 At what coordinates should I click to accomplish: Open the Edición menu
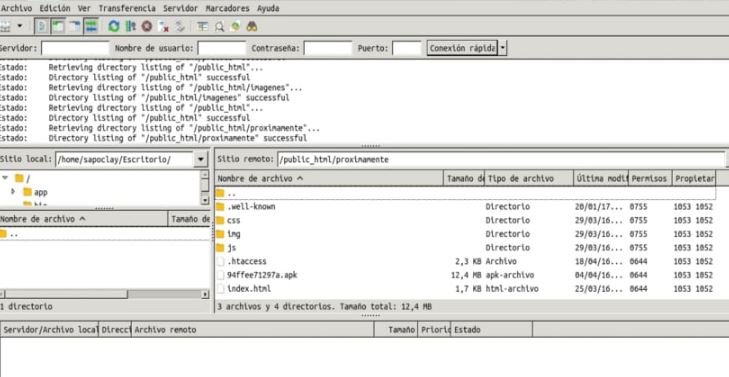[x=55, y=8]
